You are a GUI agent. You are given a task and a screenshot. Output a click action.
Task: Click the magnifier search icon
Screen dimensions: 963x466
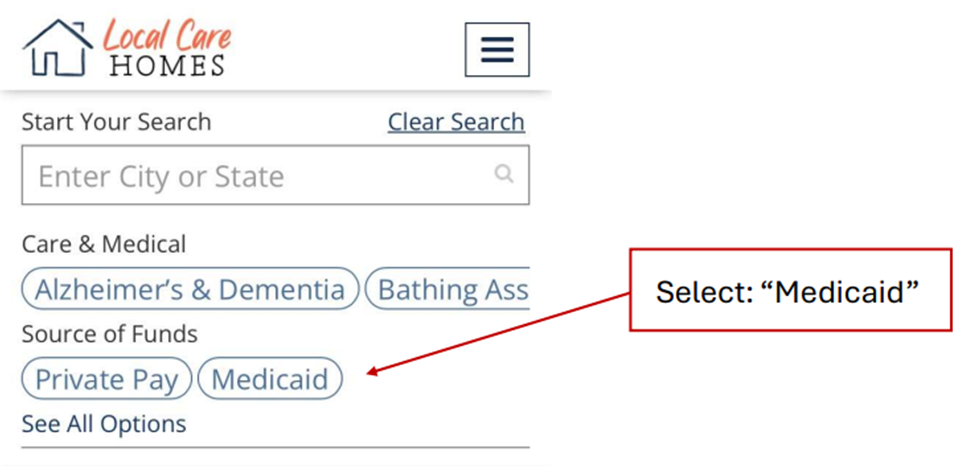pos(504,174)
